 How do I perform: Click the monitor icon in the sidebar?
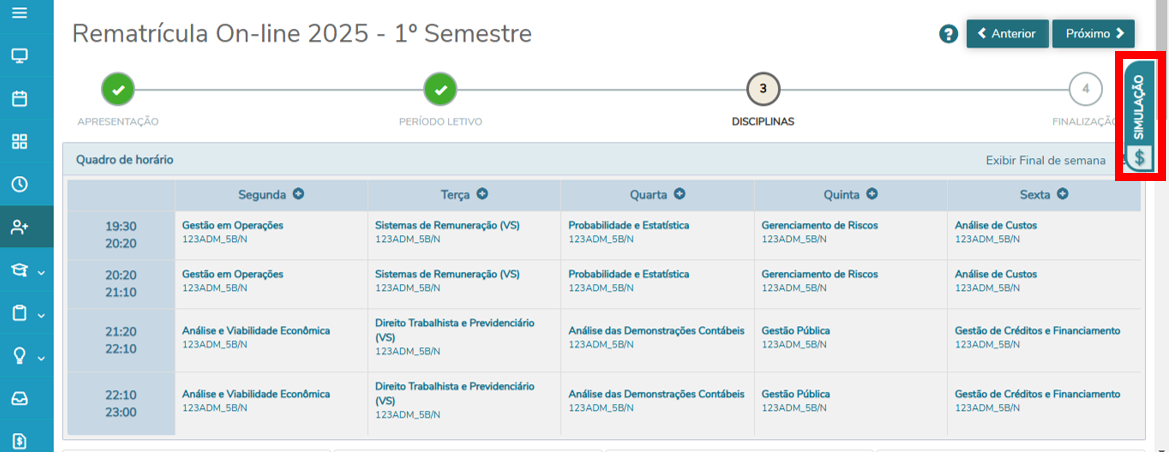click(19, 56)
